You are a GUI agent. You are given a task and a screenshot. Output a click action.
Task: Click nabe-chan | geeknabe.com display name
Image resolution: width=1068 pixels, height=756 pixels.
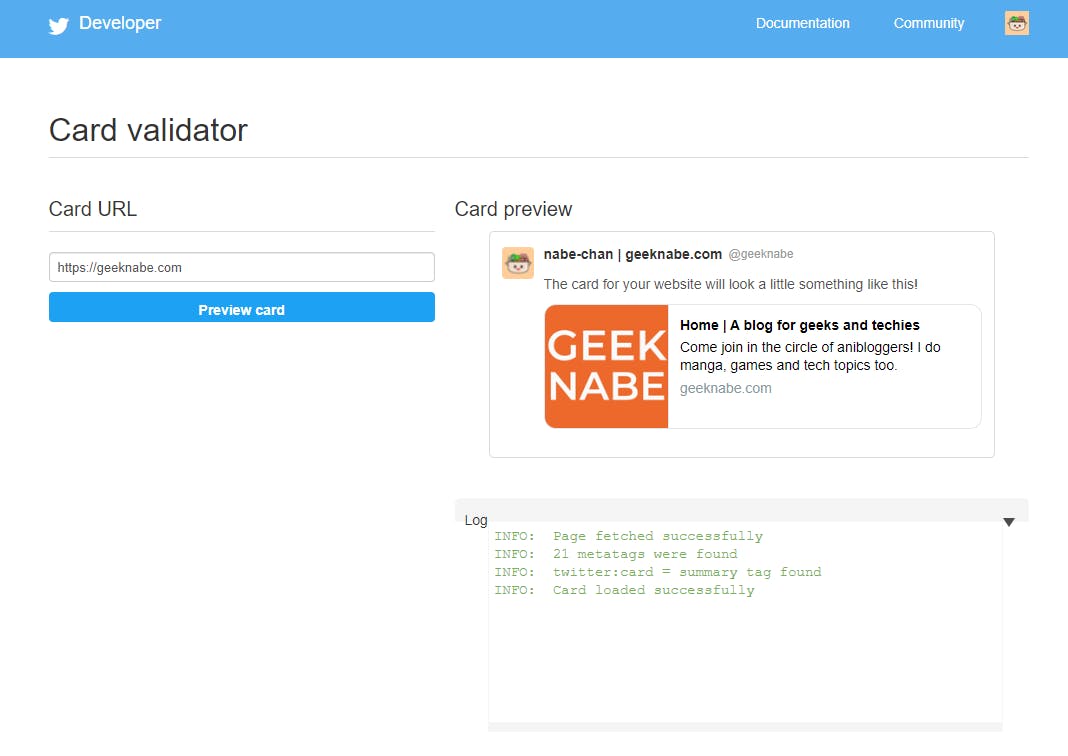tap(633, 254)
